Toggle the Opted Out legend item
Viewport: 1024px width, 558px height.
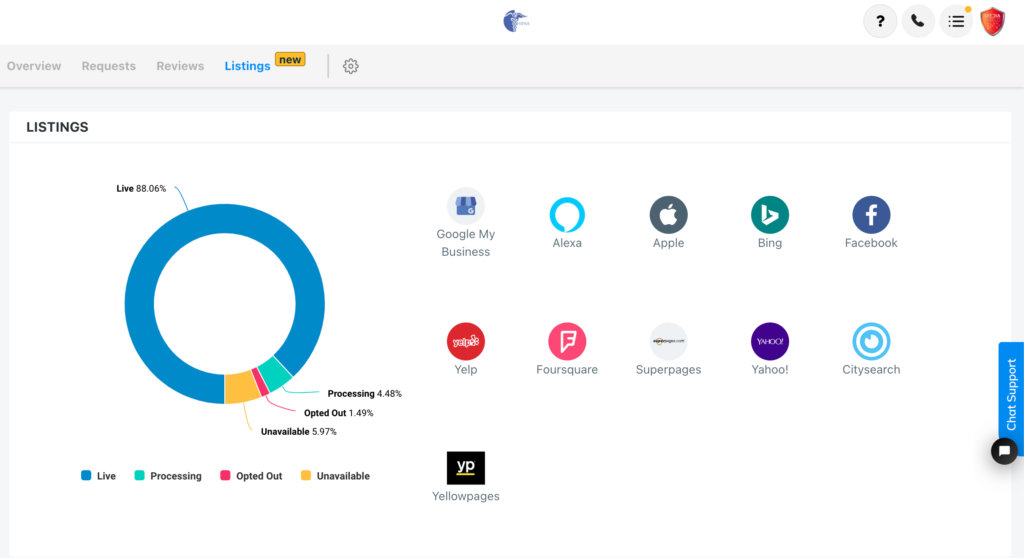coord(251,476)
